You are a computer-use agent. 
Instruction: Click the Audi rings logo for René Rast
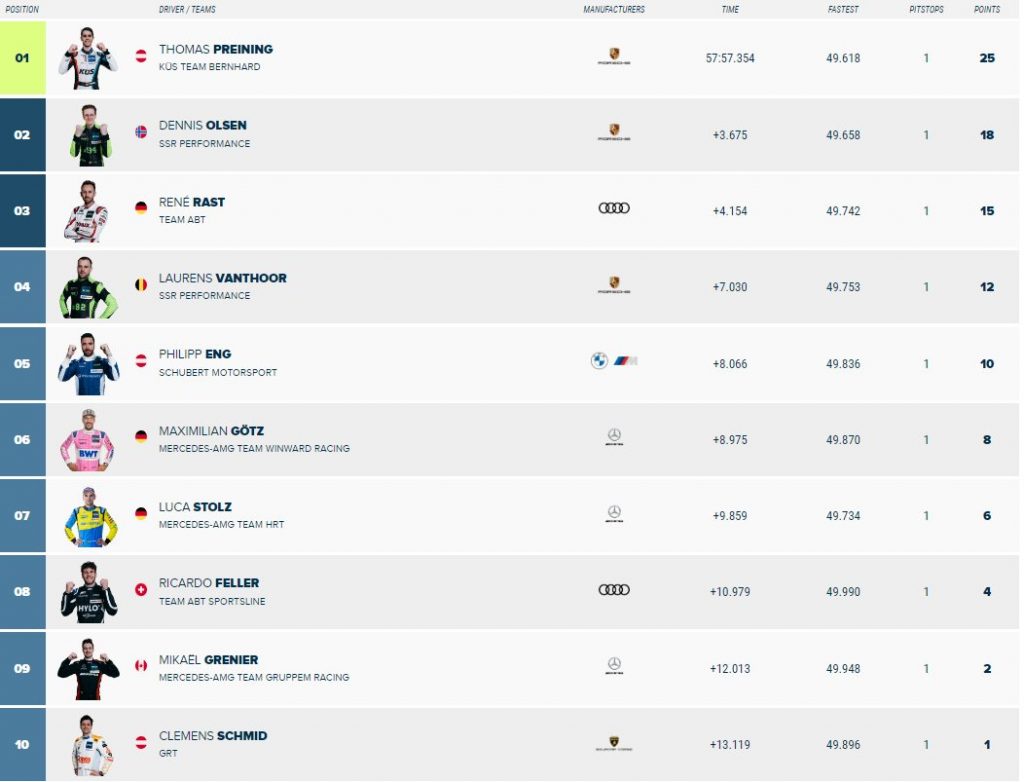[x=614, y=208]
